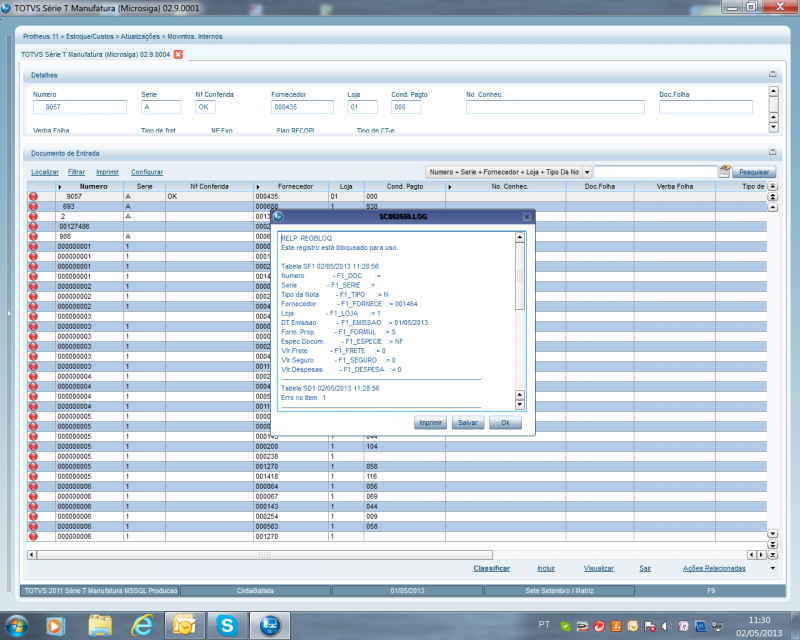Click the Nf Conferida column header in grid
This screenshot has width=800, height=640.
(209, 187)
